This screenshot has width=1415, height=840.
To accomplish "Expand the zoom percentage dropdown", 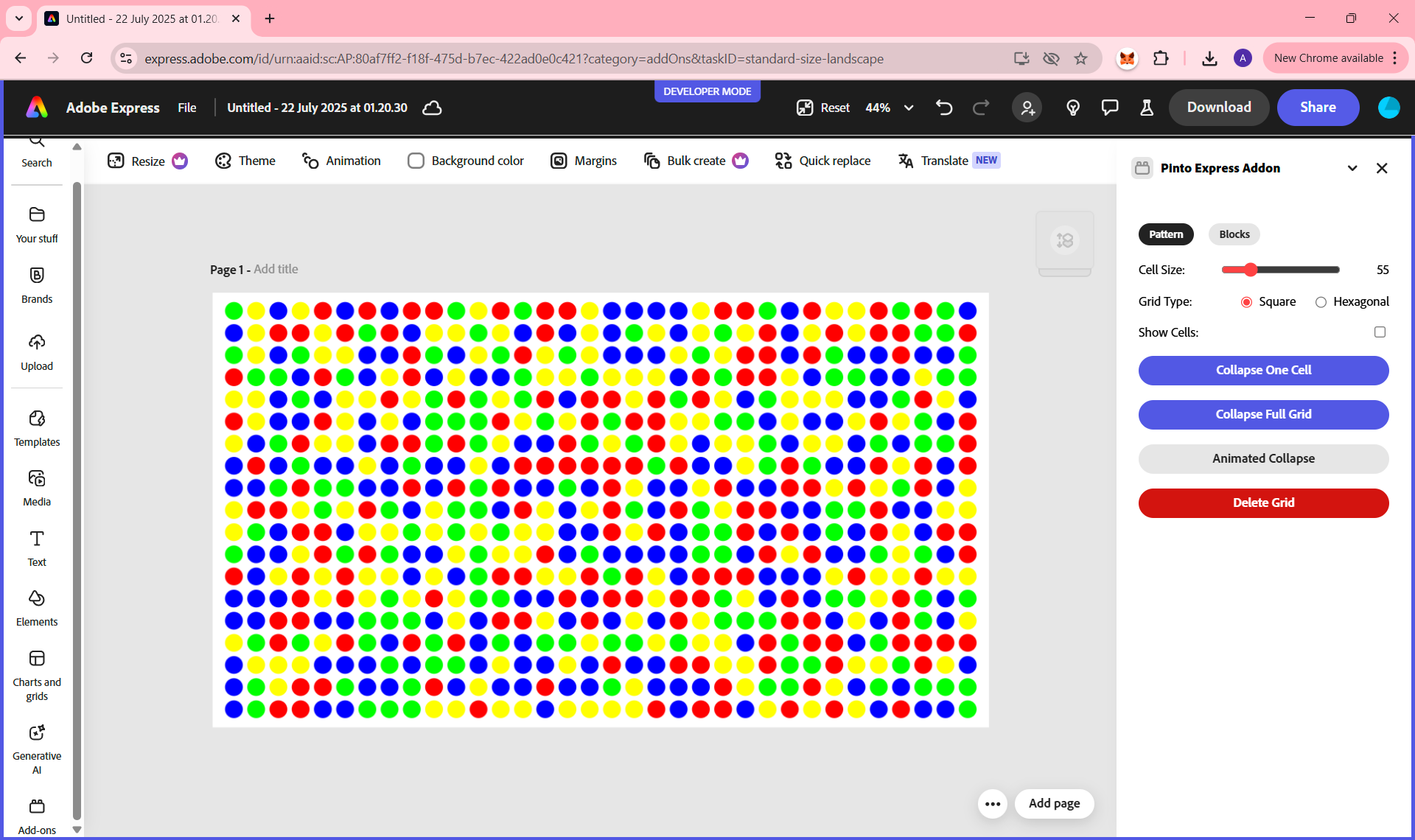I will click(909, 108).
